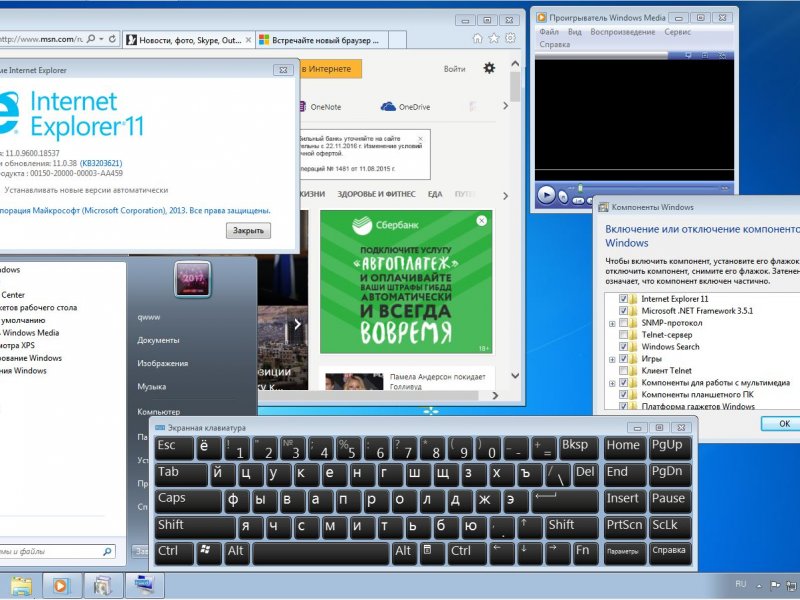Refresh the page from the address bar
Viewport: 800px width, 600px height.
click(x=112, y=39)
